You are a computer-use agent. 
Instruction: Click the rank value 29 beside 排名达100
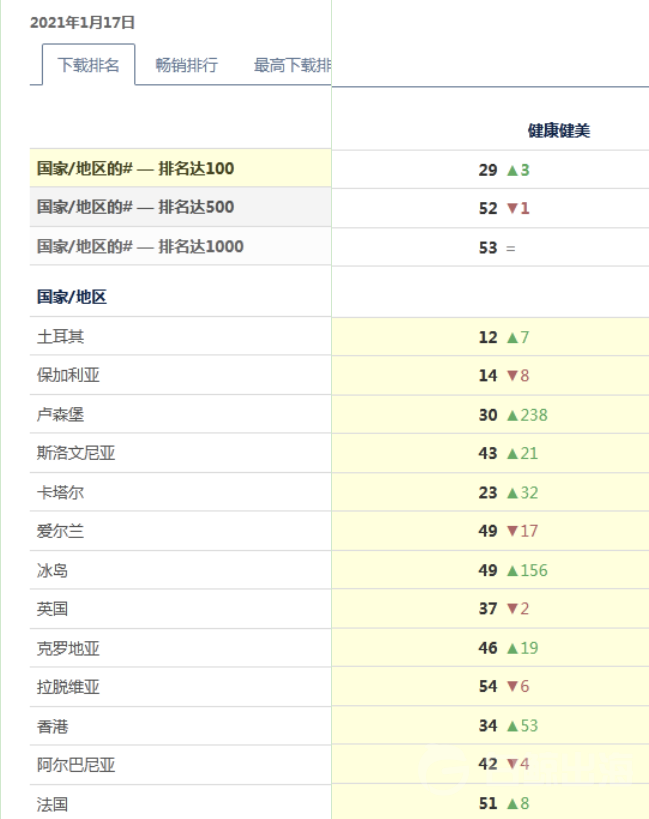(488, 169)
